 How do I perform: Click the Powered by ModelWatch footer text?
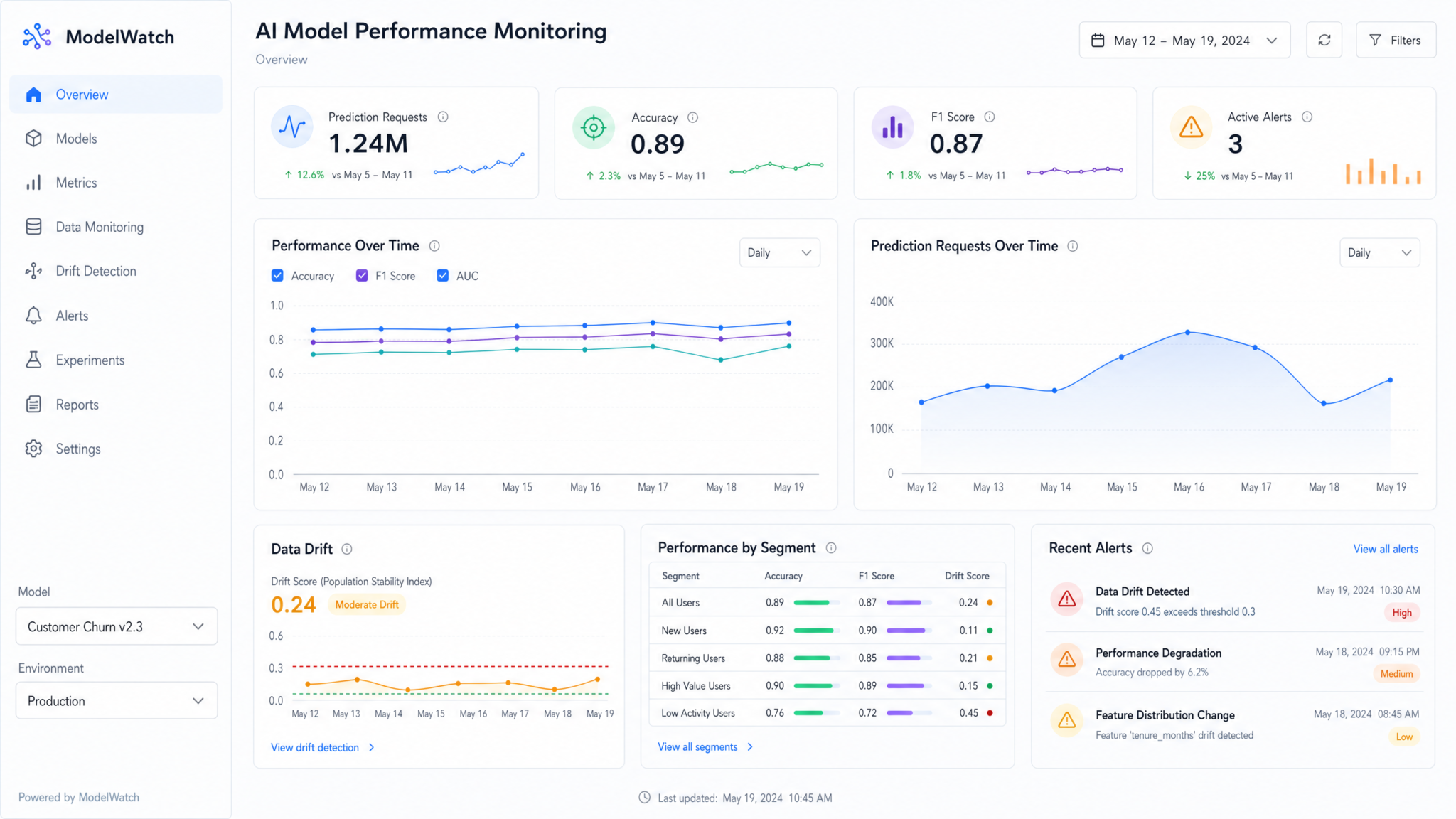click(79, 797)
